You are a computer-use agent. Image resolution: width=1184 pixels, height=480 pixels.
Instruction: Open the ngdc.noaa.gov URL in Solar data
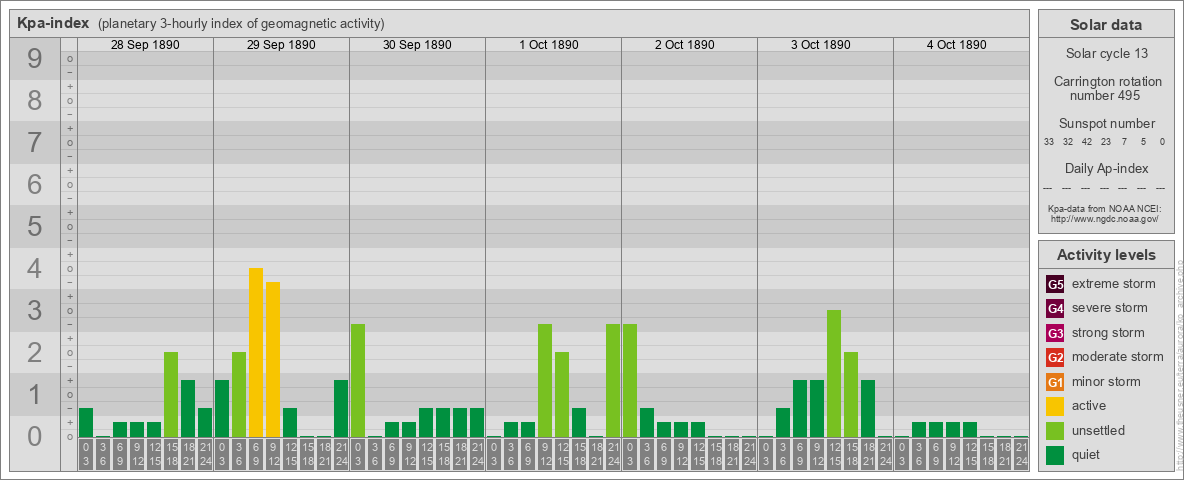1105,219
